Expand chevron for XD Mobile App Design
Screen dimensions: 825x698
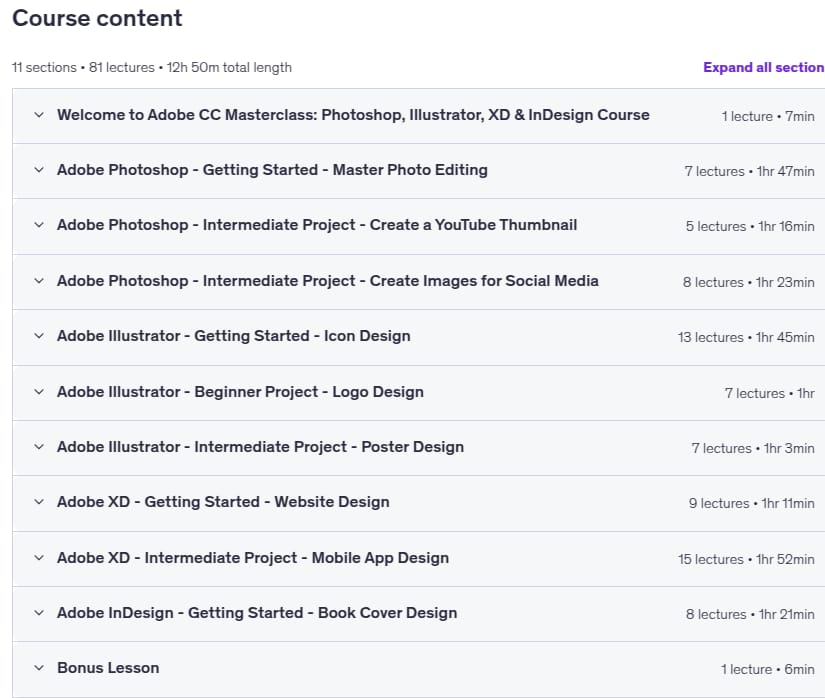39,558
